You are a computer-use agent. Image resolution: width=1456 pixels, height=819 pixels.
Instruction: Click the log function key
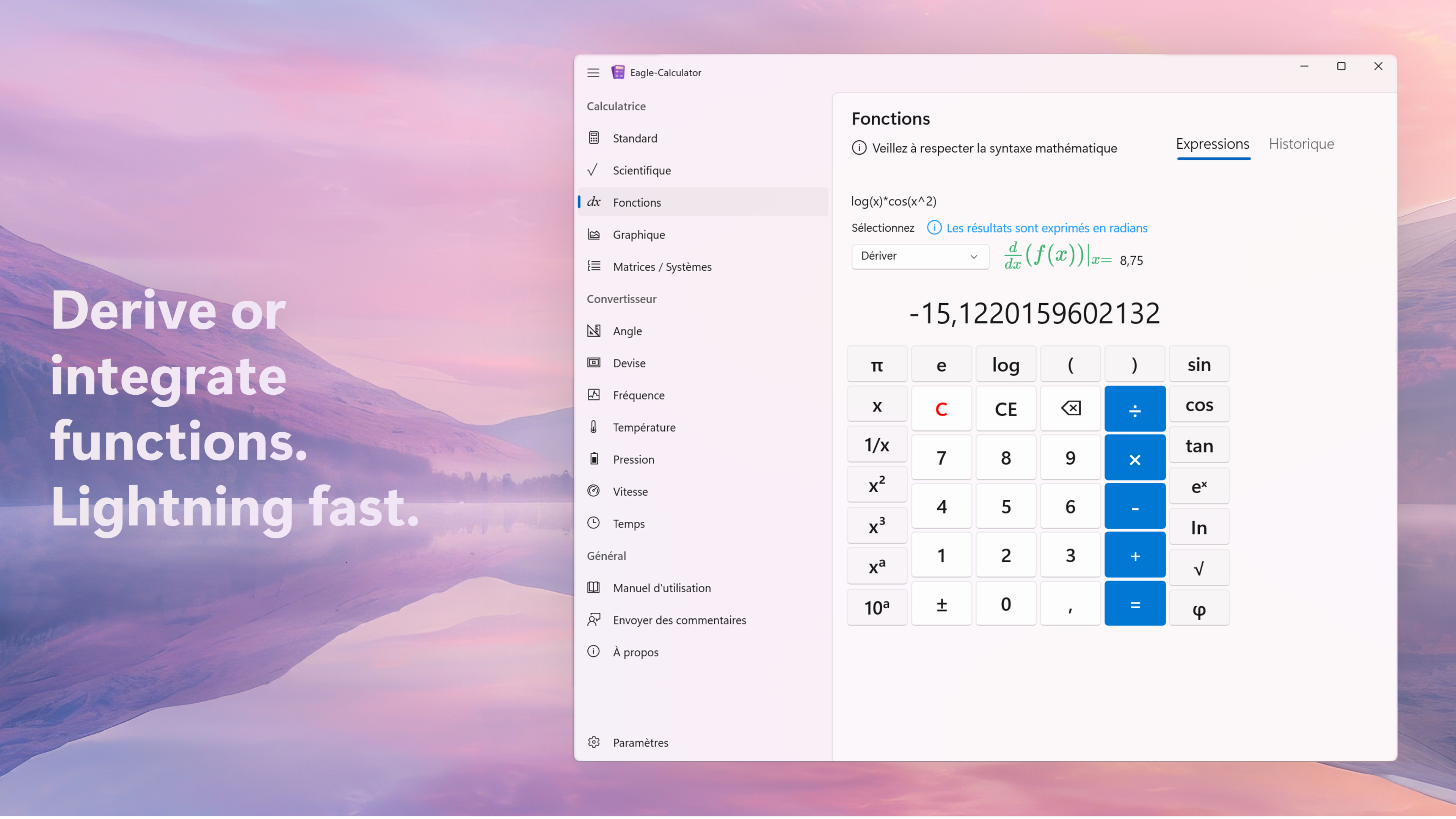coord(1006,364)
